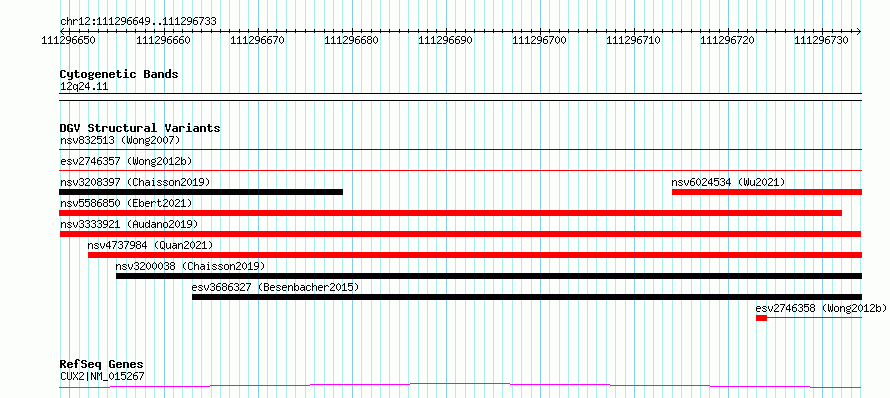The image size is (890, 398).
Task: Click black bar of esv3686327
Action: (527, 297)
